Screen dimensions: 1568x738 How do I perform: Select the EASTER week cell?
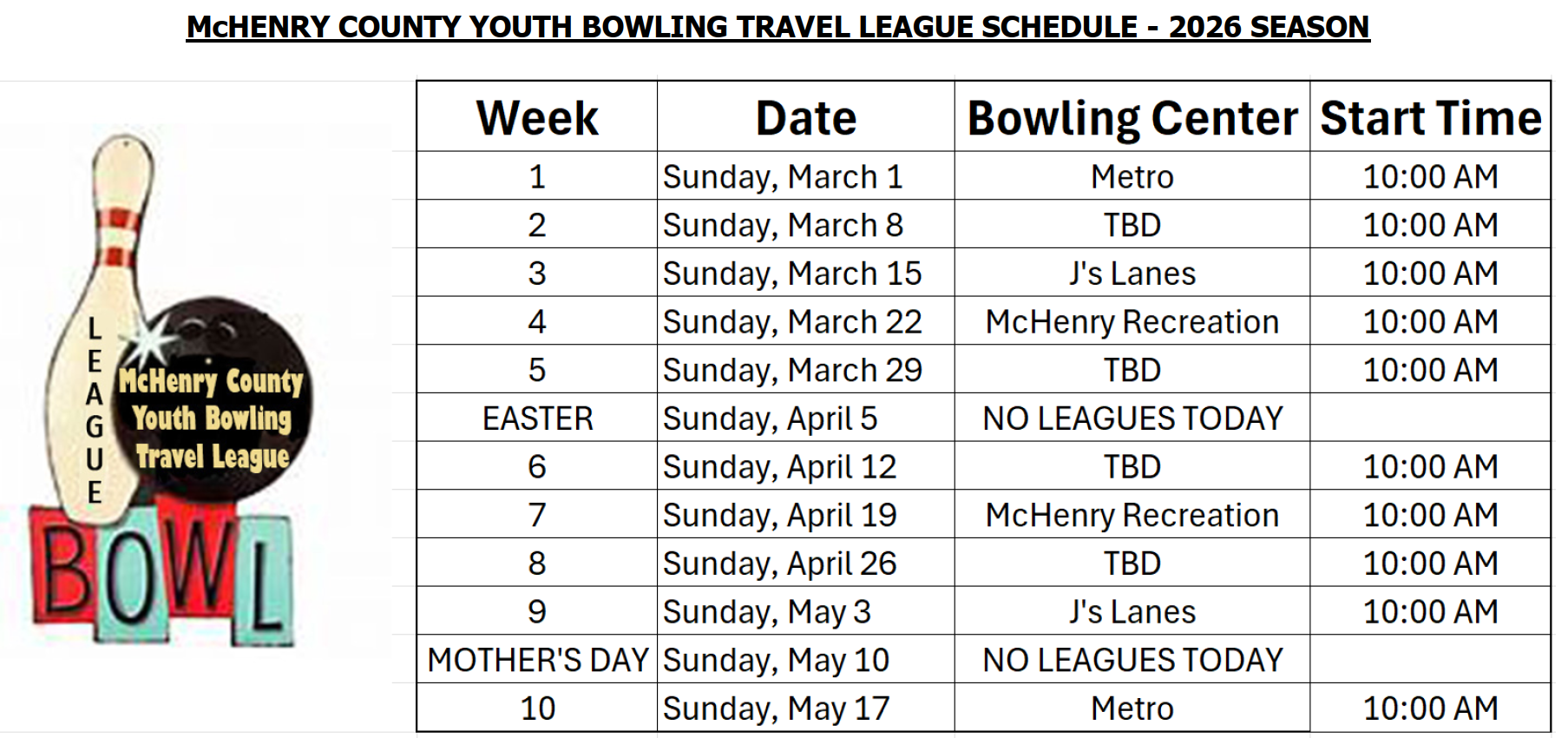click(537, 418)
